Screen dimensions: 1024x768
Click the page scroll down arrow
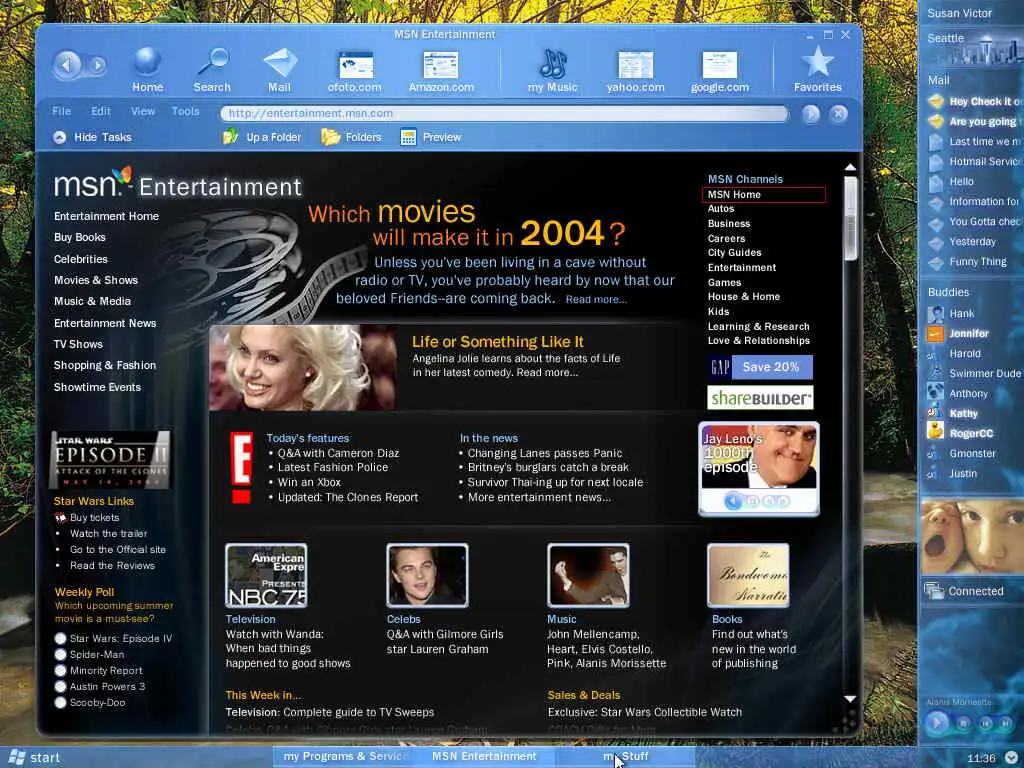click(x=850, y=699)
